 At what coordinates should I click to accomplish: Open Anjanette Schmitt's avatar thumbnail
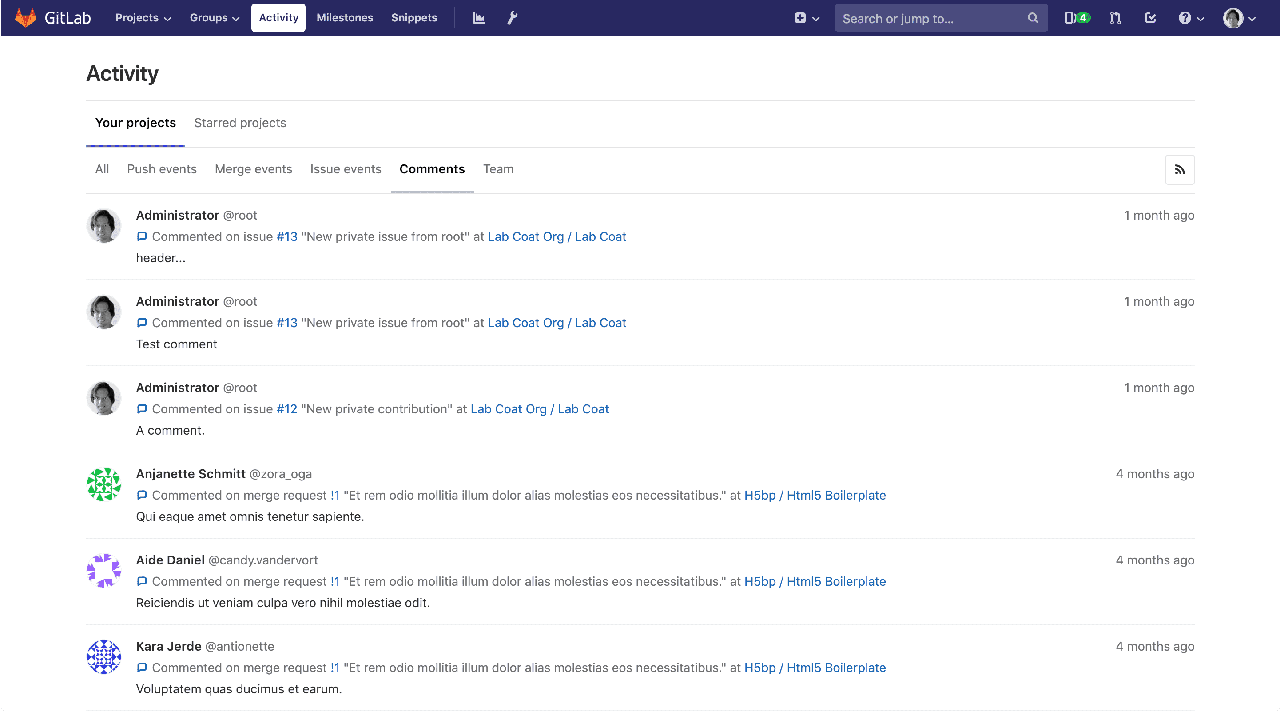(104, 484)
